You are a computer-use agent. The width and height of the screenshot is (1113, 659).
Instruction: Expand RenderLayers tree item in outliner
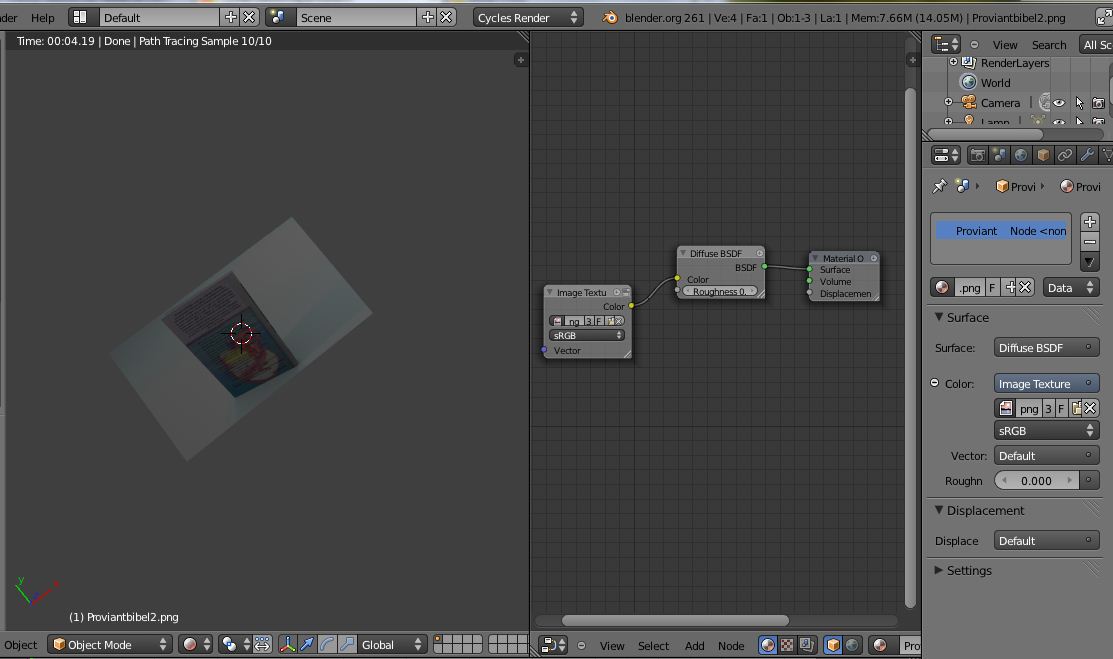(953, 62)
